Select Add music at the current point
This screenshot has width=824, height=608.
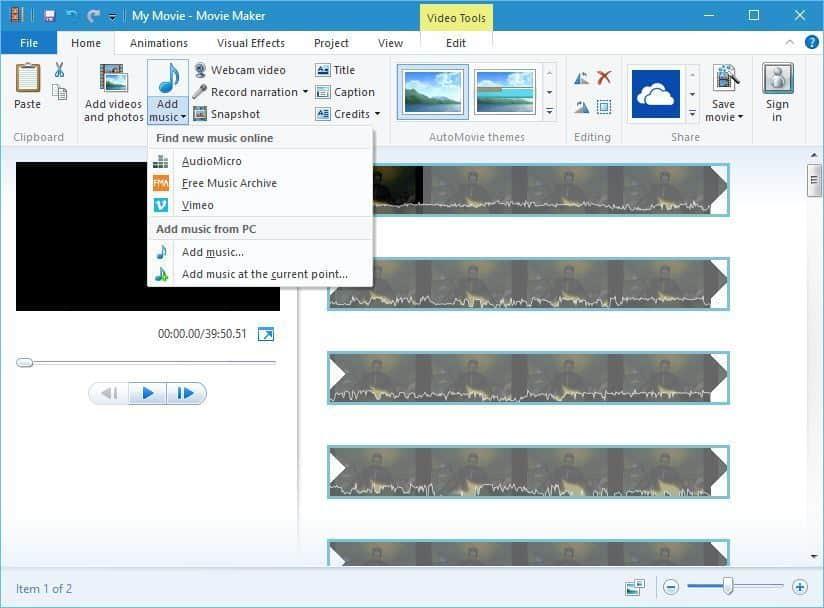click(261, 274)
